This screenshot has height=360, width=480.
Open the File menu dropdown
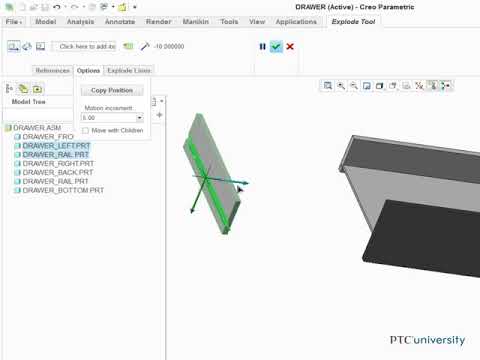click(x=14, y=22)
